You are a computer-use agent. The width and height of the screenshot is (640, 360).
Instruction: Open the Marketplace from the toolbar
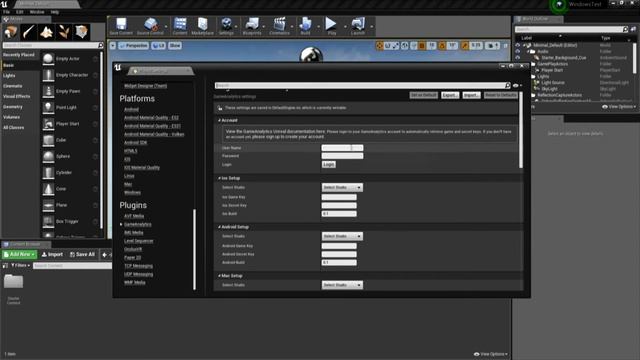tap(202, 26)
